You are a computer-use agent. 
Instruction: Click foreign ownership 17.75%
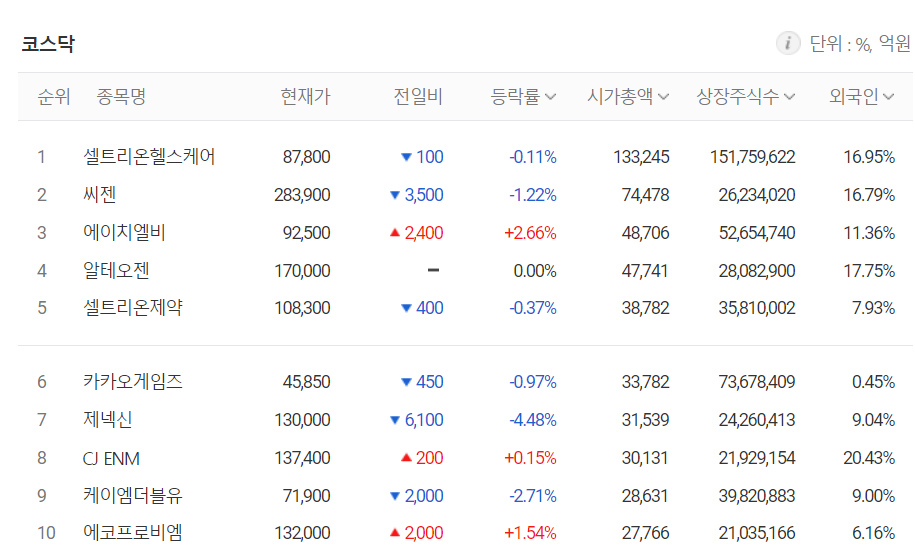[869, 271]
